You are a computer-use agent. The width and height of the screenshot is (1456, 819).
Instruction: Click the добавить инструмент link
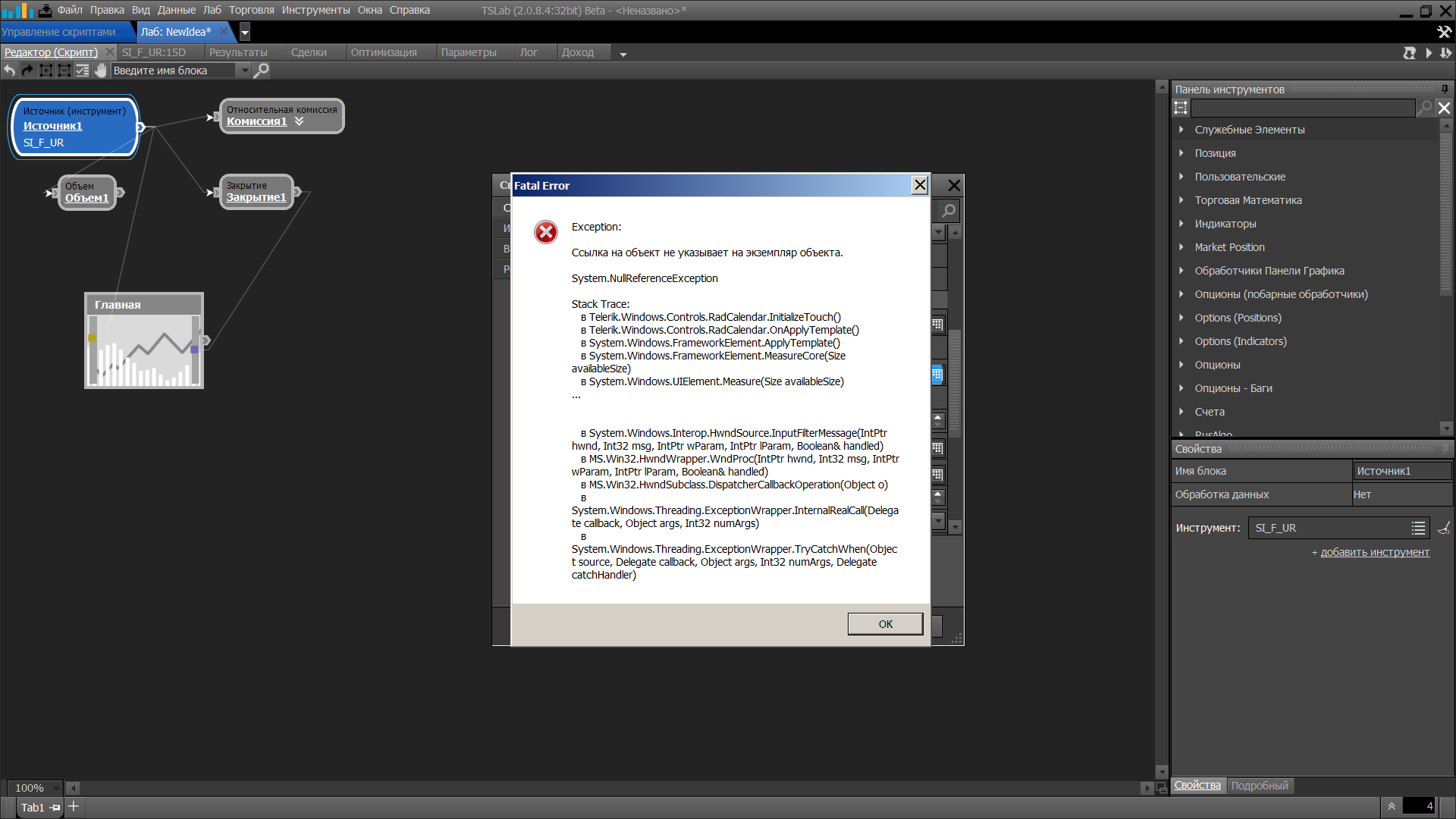click(x=1374, y=552)
